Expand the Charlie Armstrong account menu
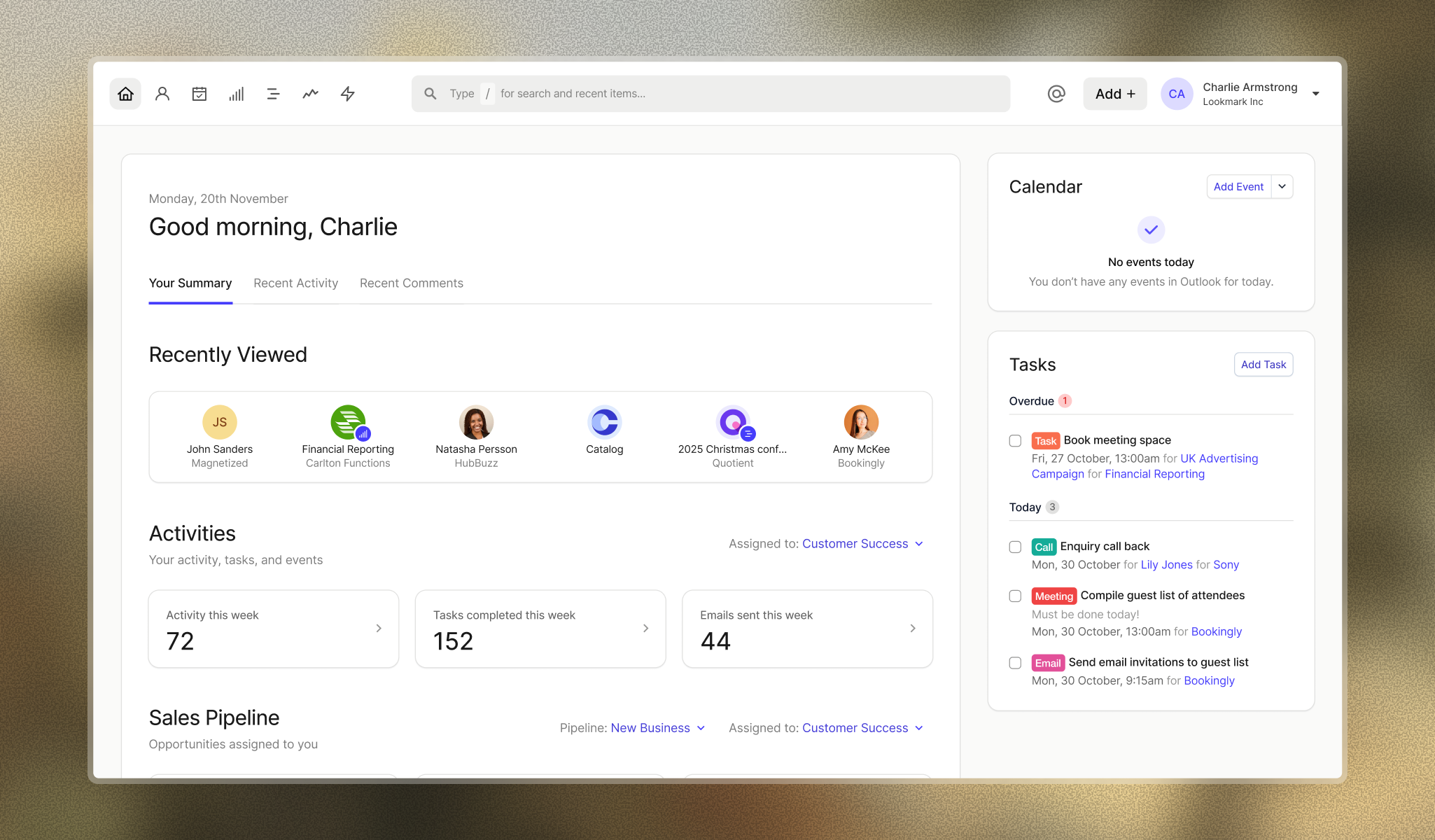Viewport: 1435px width, 840px height. click(1315, 94)
